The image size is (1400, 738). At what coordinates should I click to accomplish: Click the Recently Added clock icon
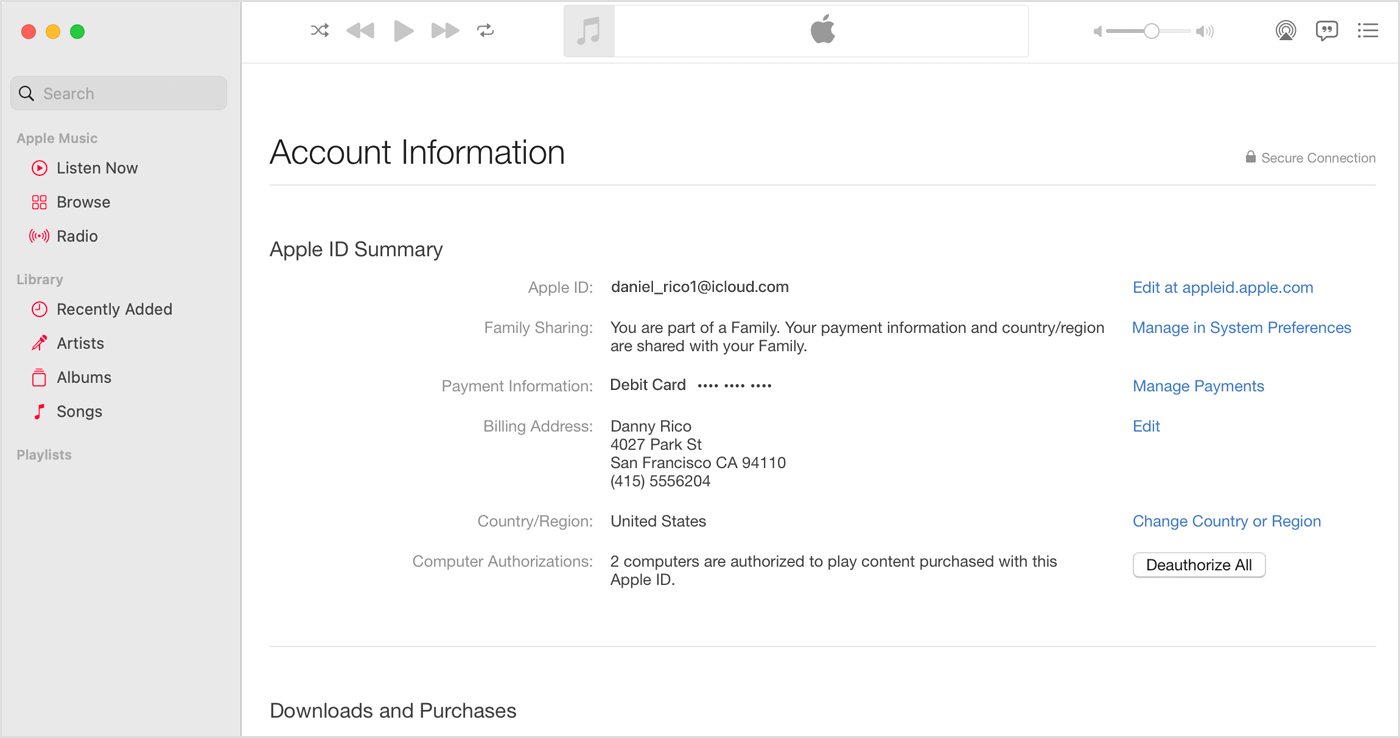(39, 309)
